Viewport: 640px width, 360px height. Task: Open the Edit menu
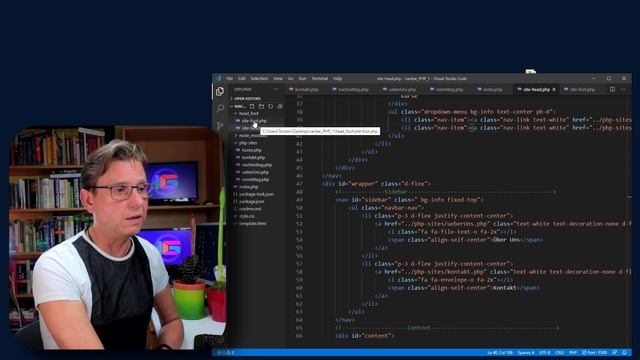point(242,78)
